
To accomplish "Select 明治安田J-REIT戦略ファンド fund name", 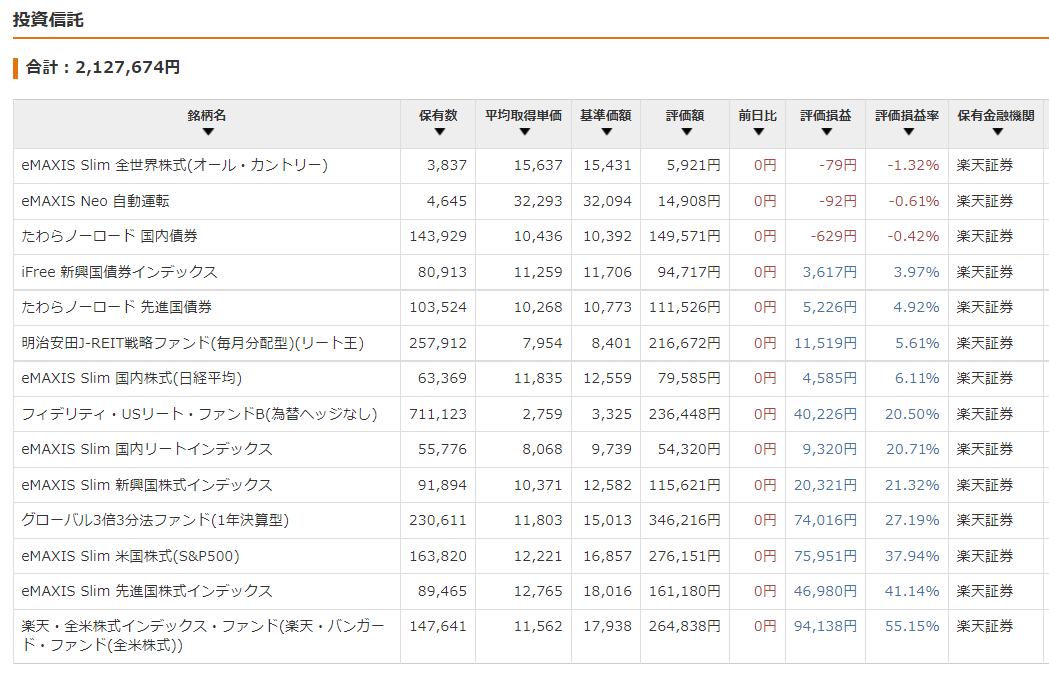I will pyautogui.click(x=193, y=343).
